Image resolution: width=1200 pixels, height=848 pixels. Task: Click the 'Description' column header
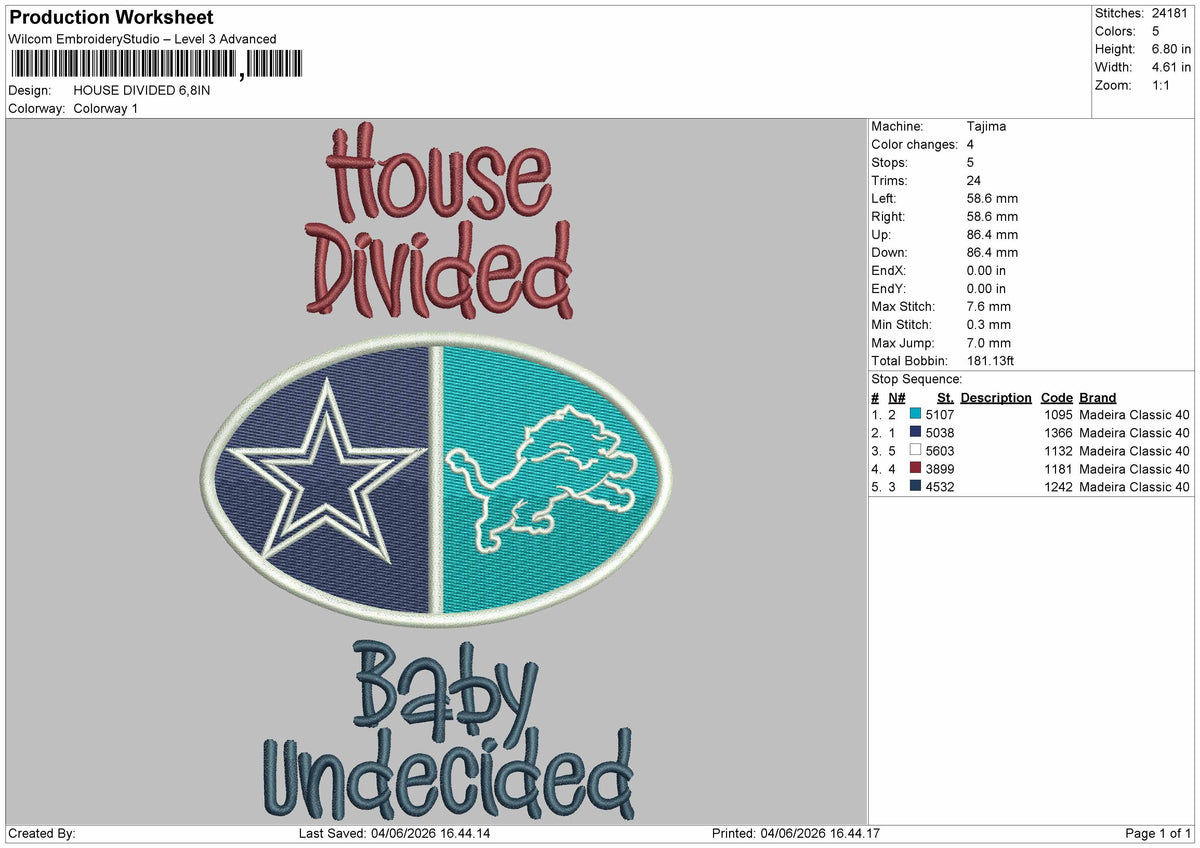(996, 398)
